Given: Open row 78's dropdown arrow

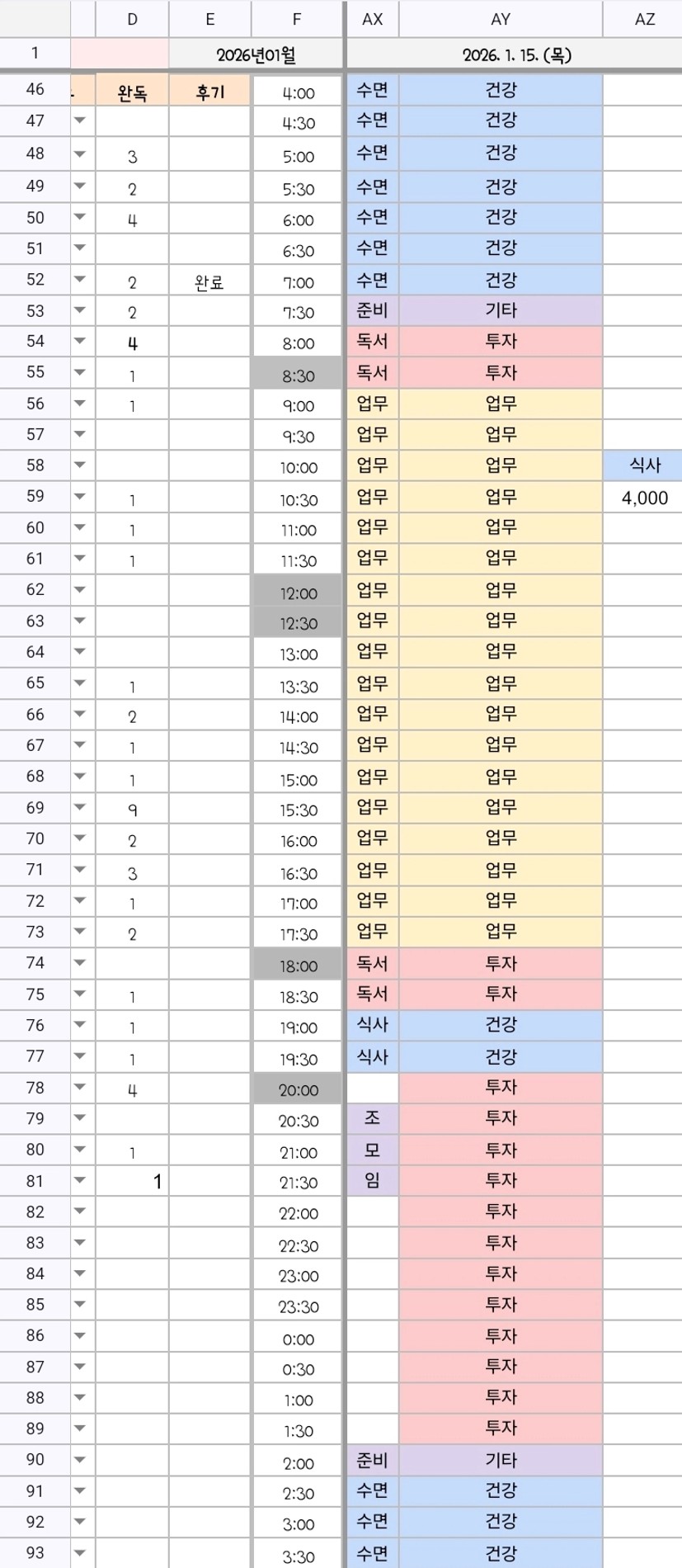Looking at the screenshot, I should (x=80, y=1087).
